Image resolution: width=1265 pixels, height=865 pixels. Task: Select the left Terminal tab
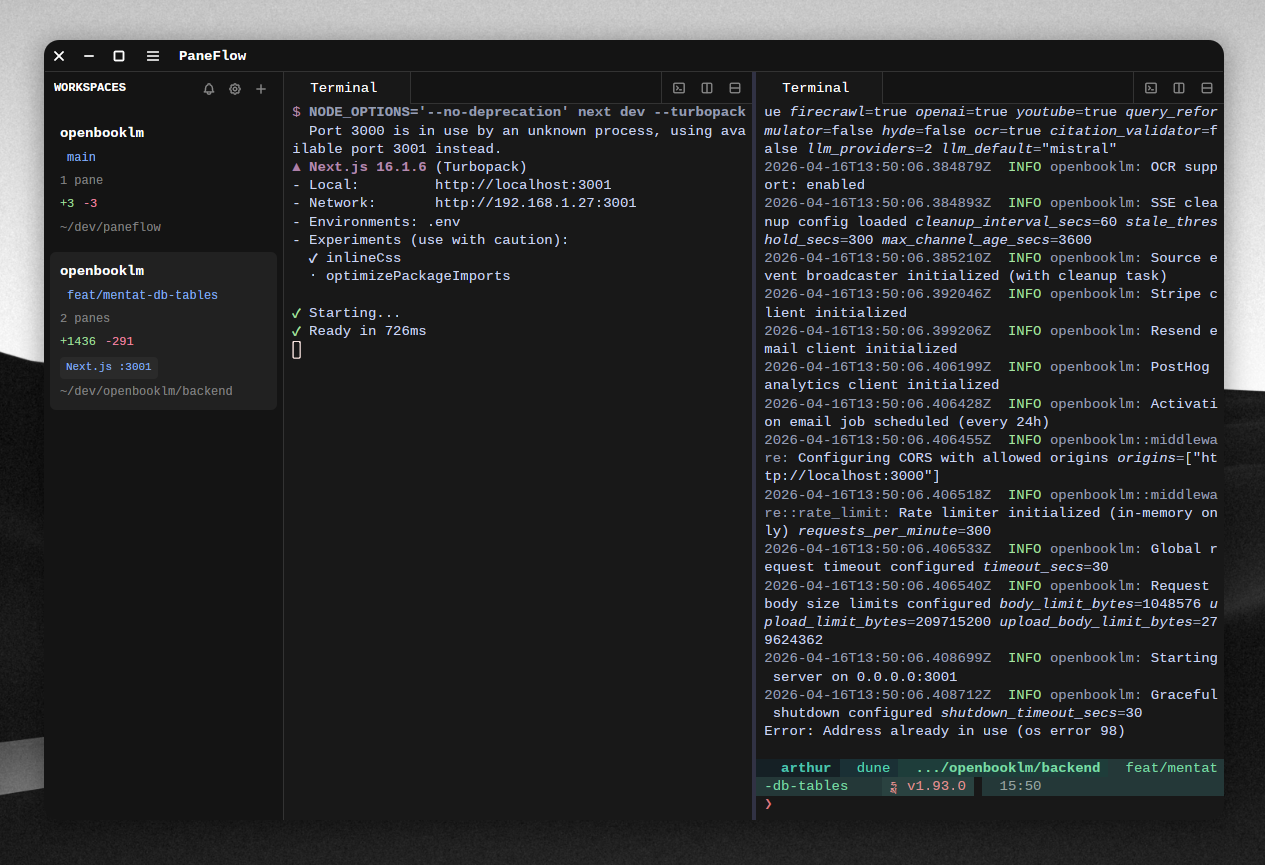(344, 87)
